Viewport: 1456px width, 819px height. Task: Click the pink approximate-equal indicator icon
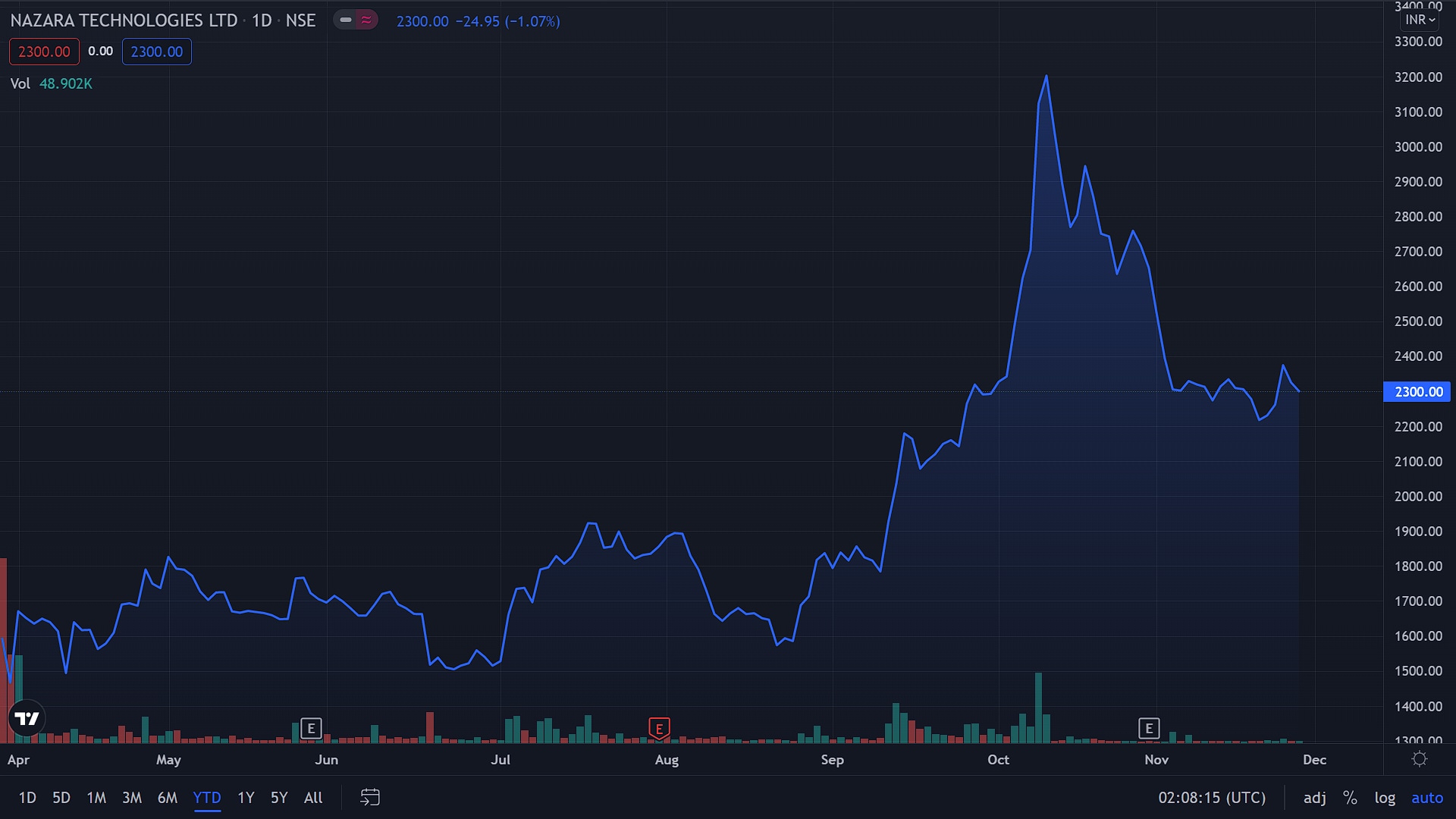point(366,20)
